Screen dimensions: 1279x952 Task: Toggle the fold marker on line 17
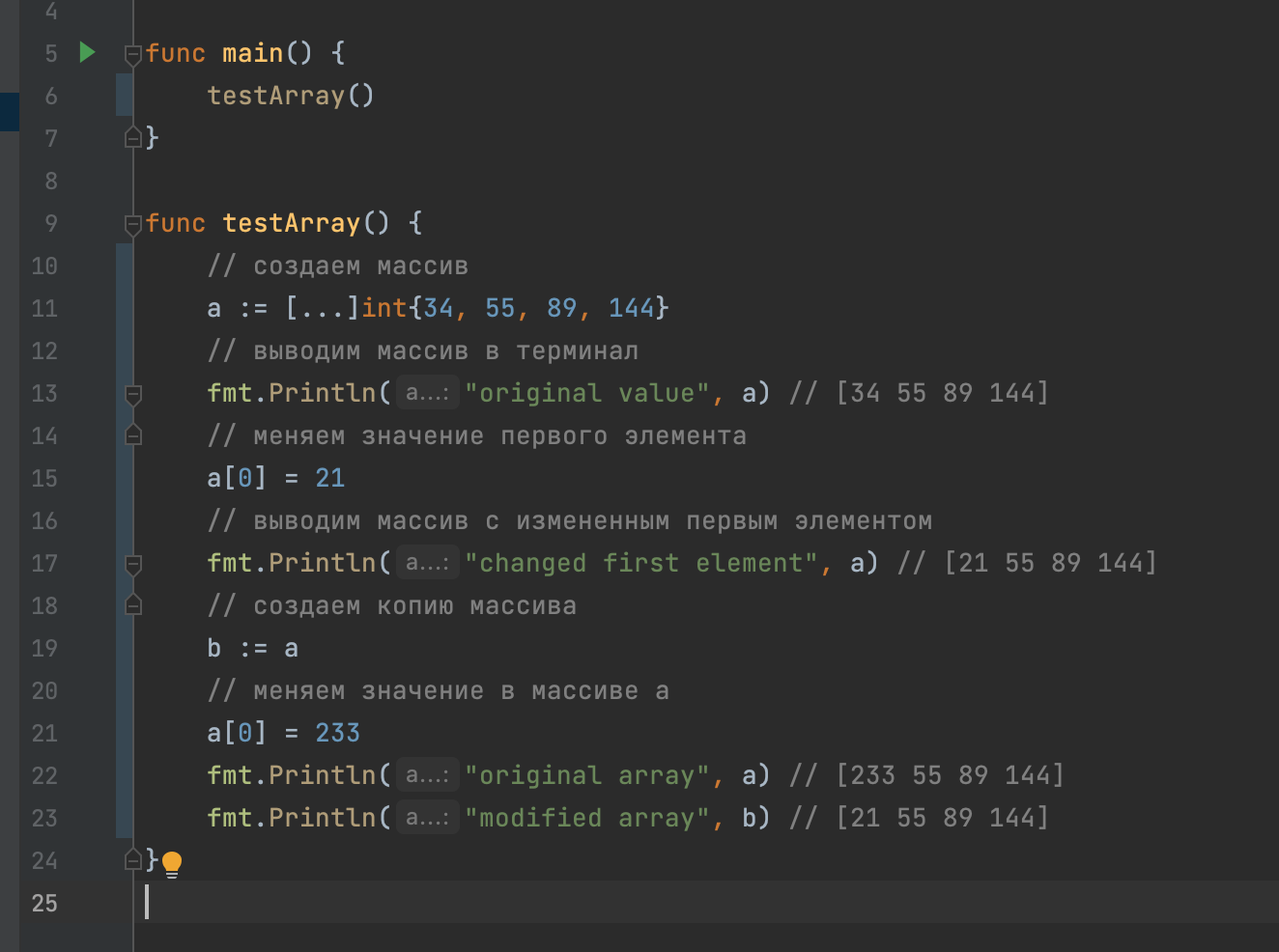tap(133, 564)
